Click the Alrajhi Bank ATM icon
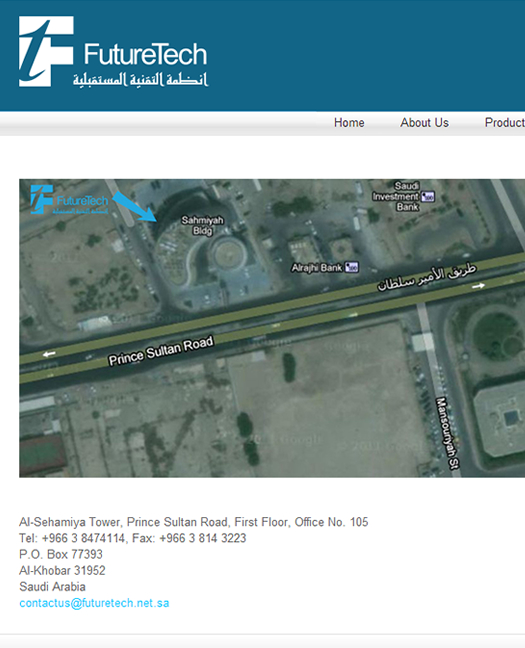This screenshot has width=525, height=648. click(352, 267)
